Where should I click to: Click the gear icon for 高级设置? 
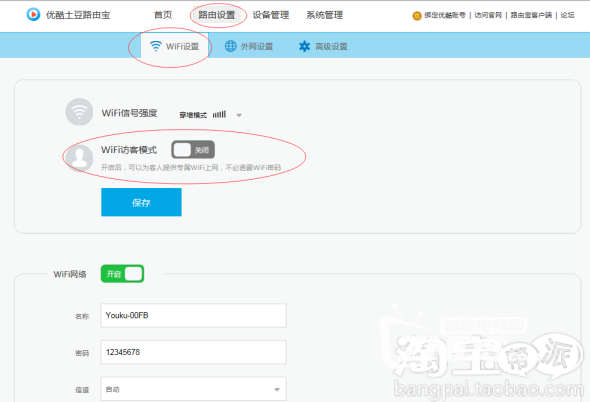304,46
